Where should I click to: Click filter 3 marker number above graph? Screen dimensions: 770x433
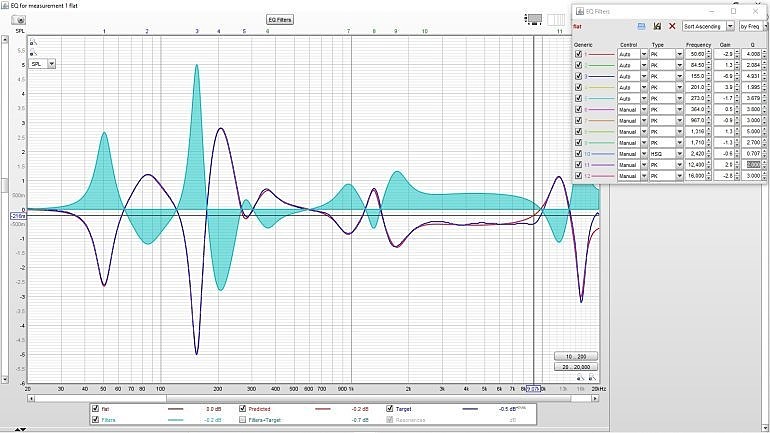coord(197,31)
